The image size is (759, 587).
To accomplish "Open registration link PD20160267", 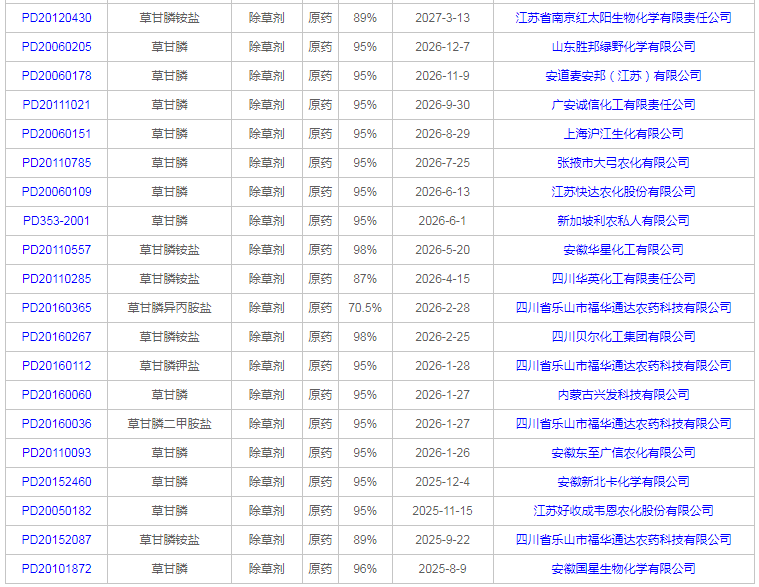I will 57,337.
